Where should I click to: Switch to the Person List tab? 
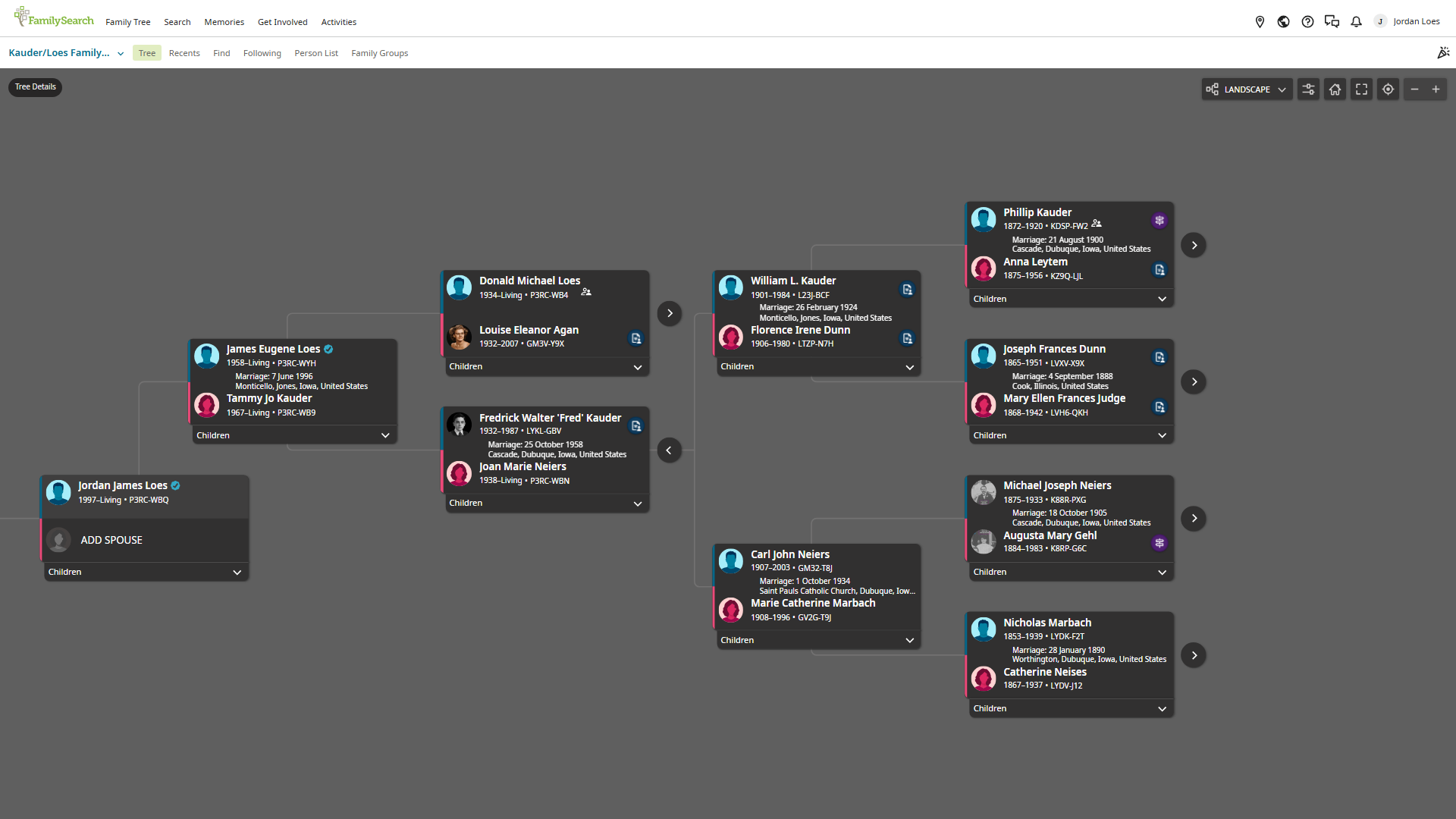tap(316, 53)
